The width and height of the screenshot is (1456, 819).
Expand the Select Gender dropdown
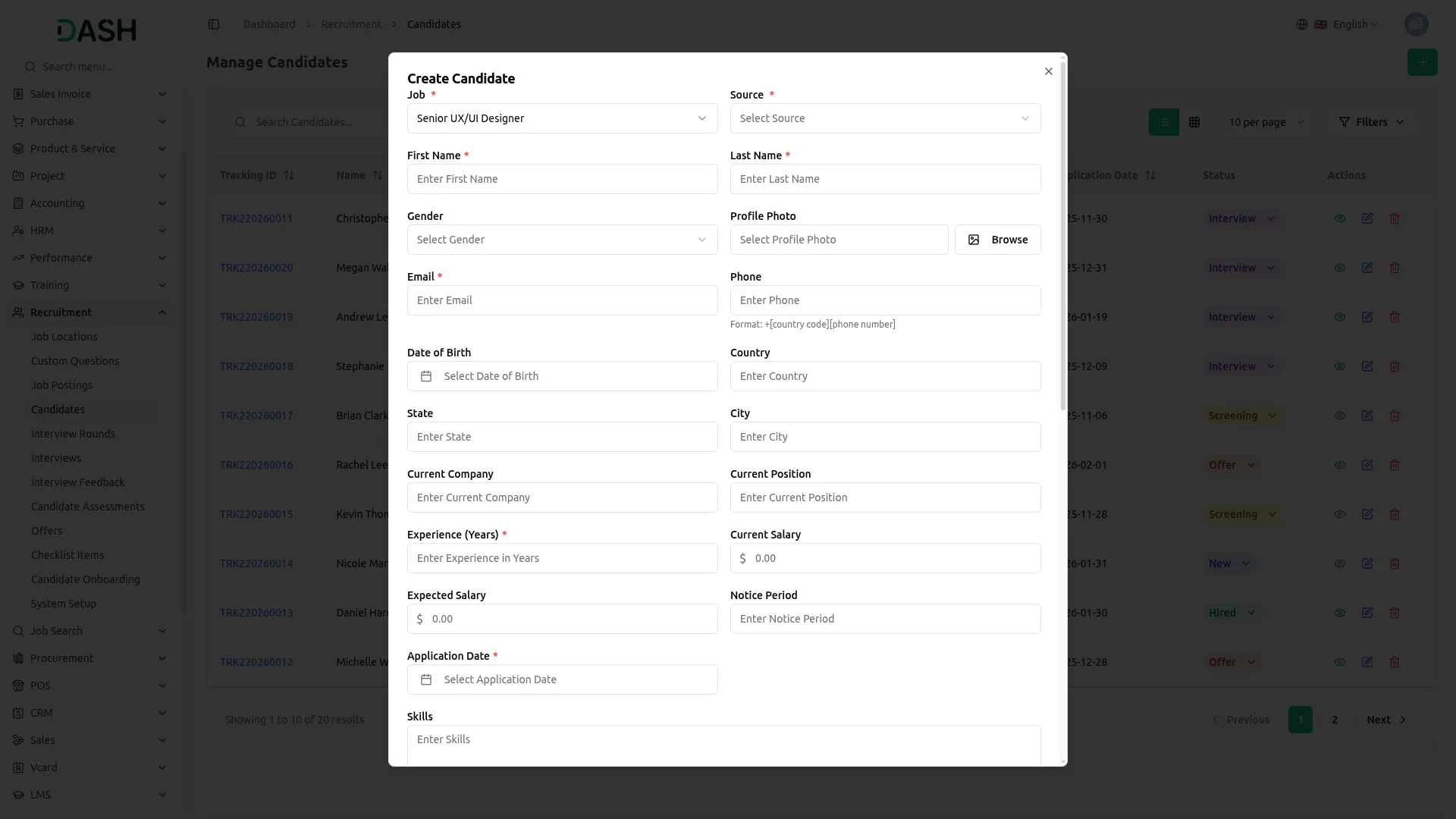click(562, 240)
